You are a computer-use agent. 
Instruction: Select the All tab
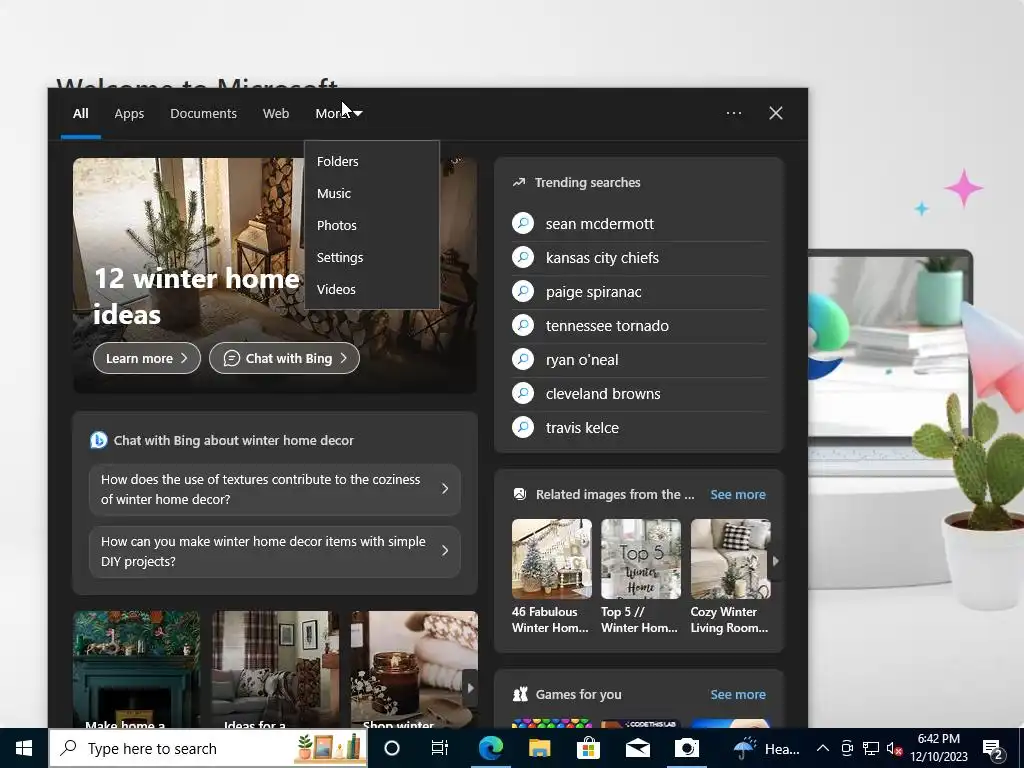(80, 114)
